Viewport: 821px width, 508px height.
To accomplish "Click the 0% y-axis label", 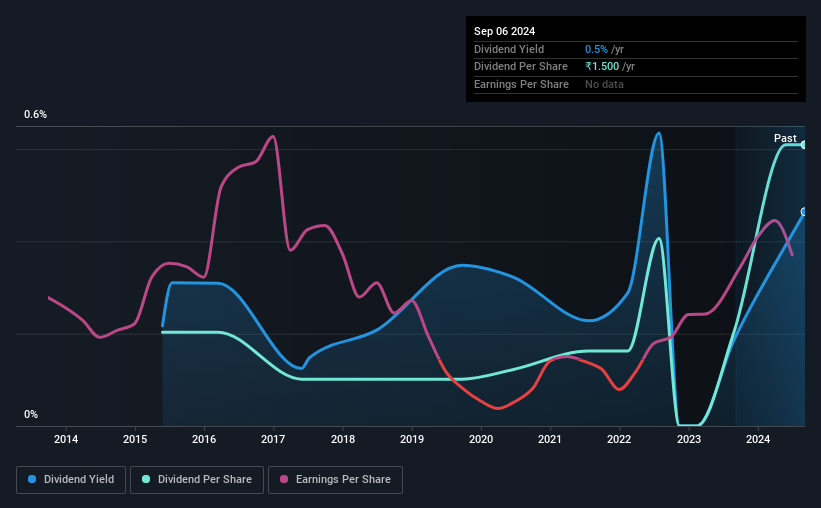I will coord(31,414).
